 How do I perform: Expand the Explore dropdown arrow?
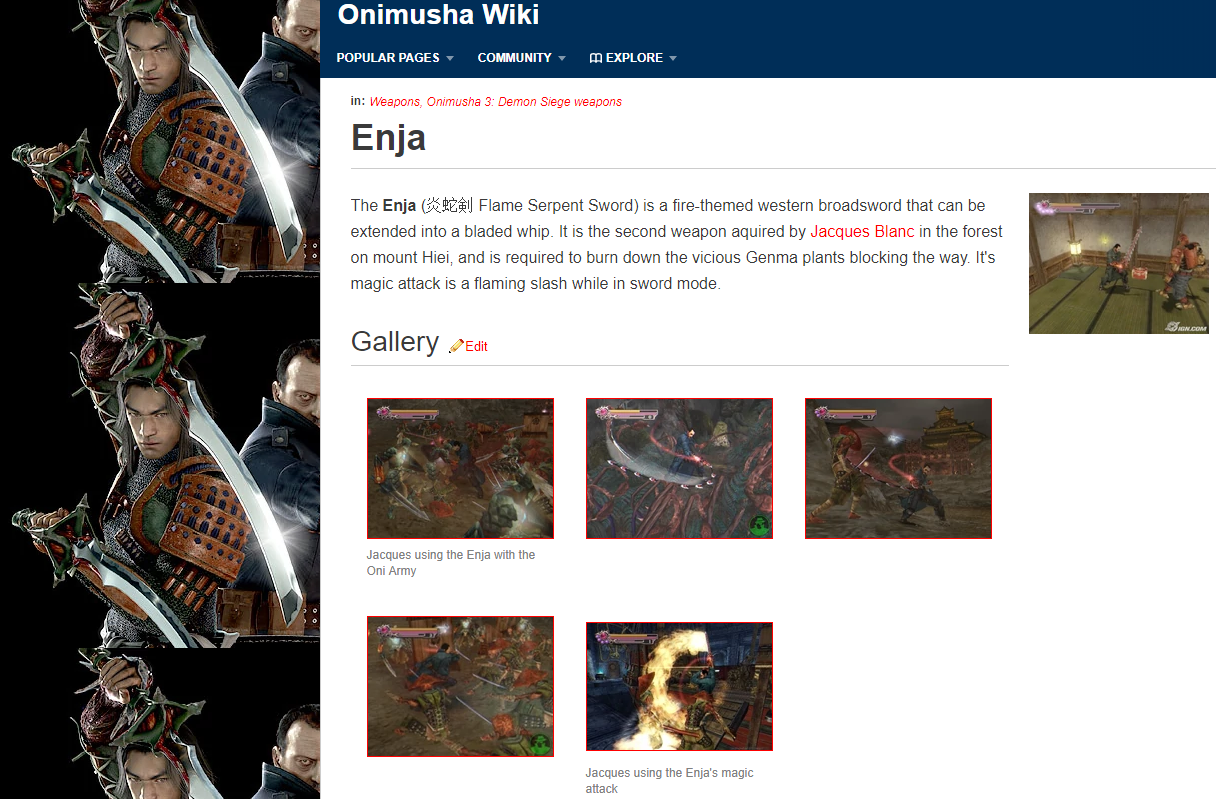coord(673,58)
